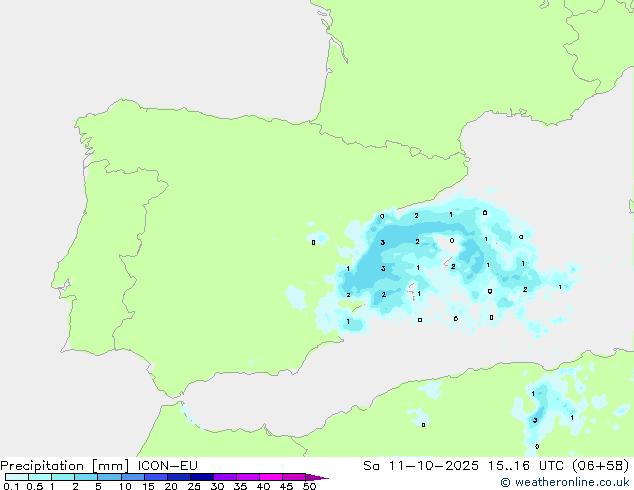Click the '15..16 UTC' time text
Viewport: 634px width, 490px height.
click(526, 466)
